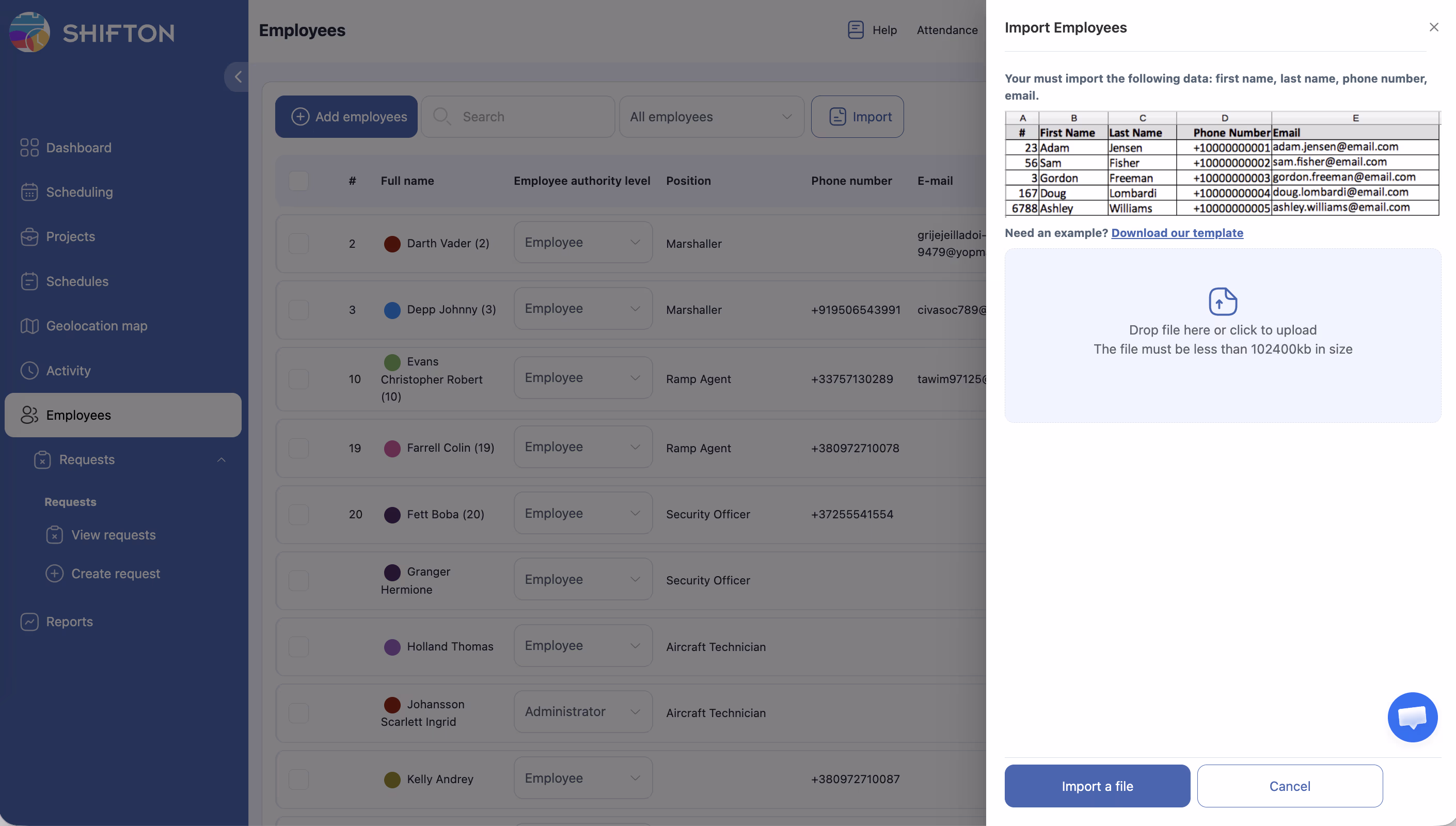Image resolution: width=1456 pixels, height=826 pixels.
Task: Open Johansson Scarlett's Administrator authority dropdown
Action: [582, 711]
